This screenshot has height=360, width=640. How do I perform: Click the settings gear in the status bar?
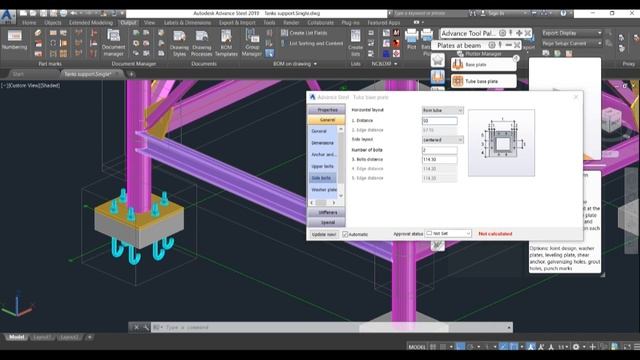[576, 347]
